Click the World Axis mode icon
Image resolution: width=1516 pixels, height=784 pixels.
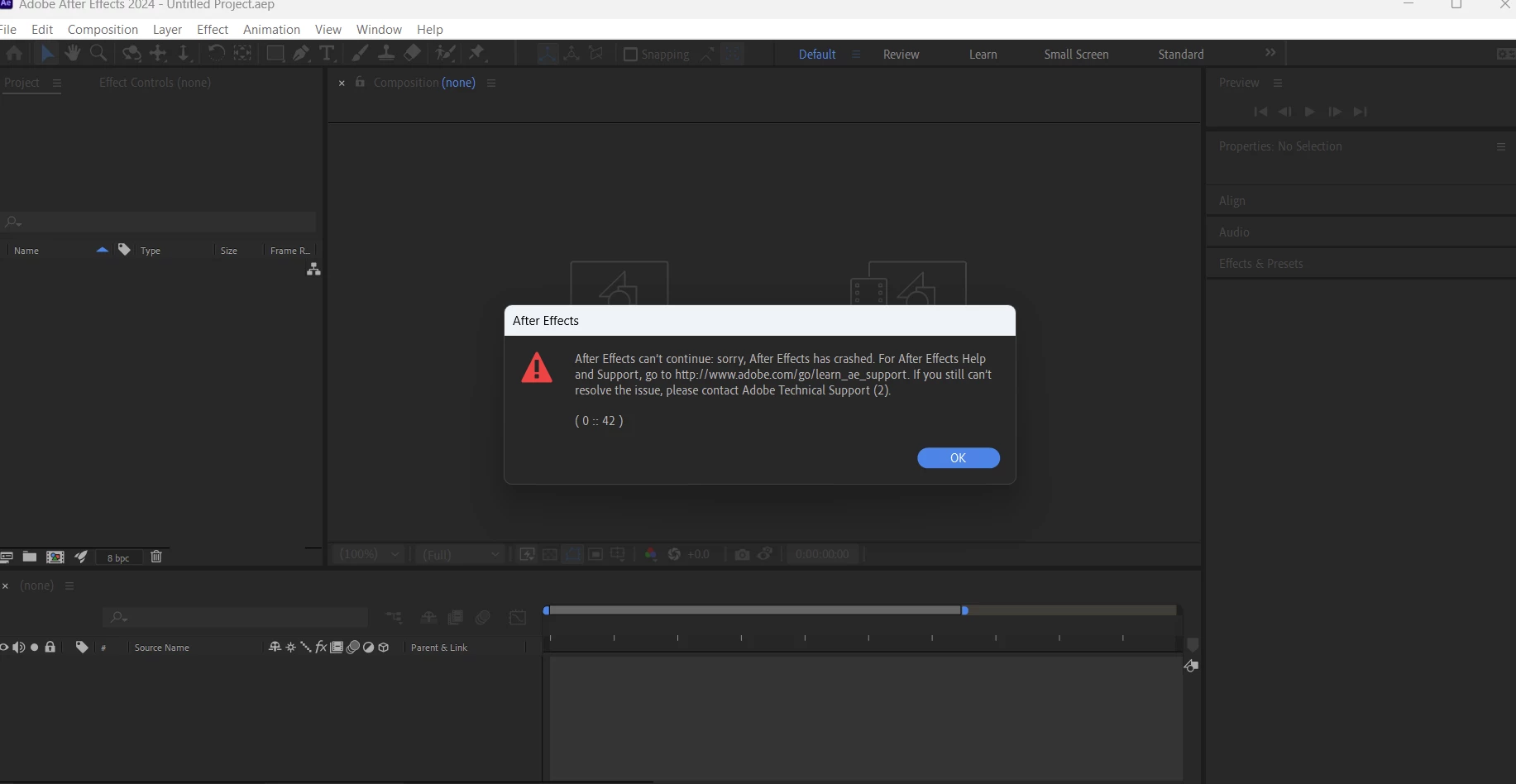571,54
